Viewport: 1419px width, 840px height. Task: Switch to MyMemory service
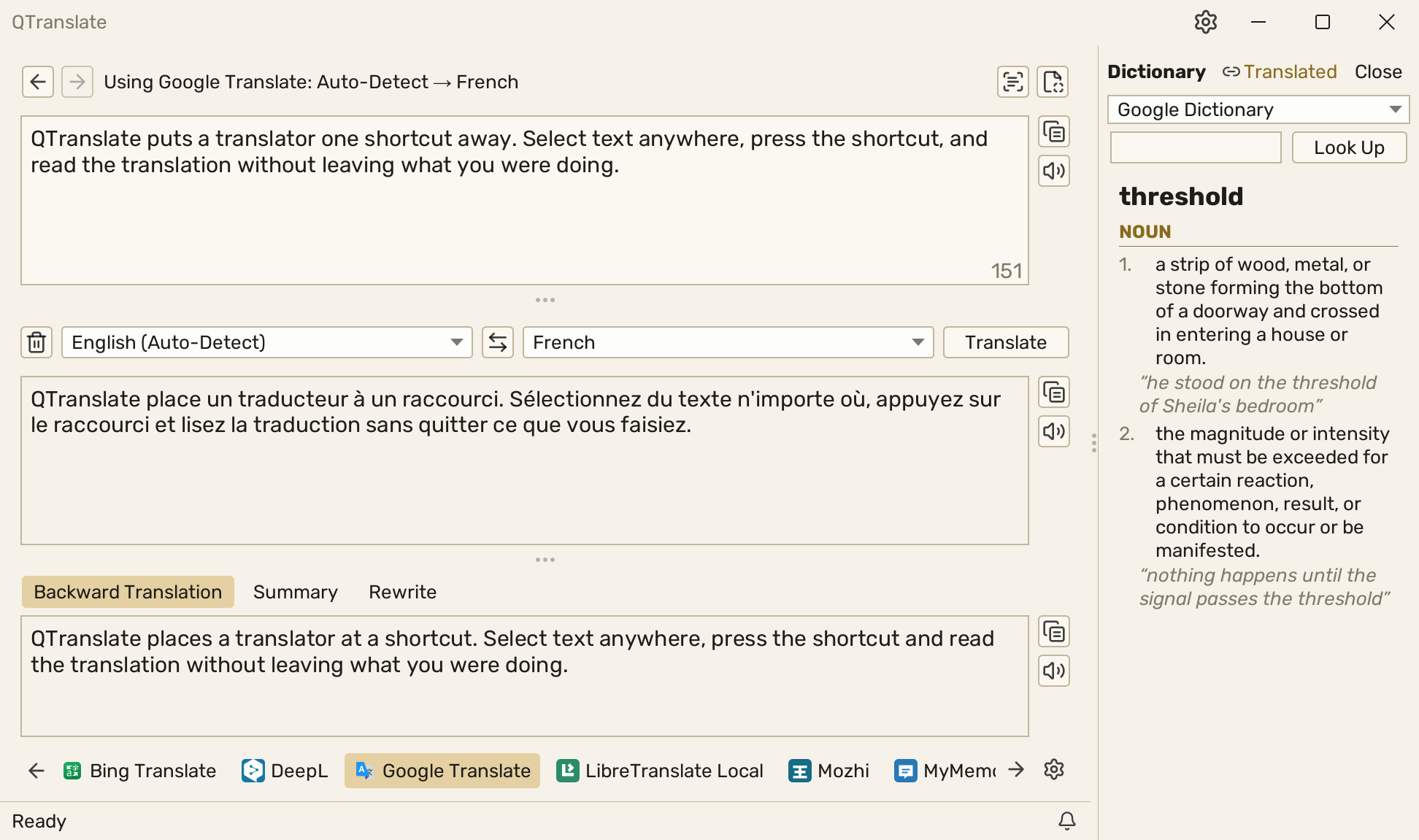click(945, 771)
